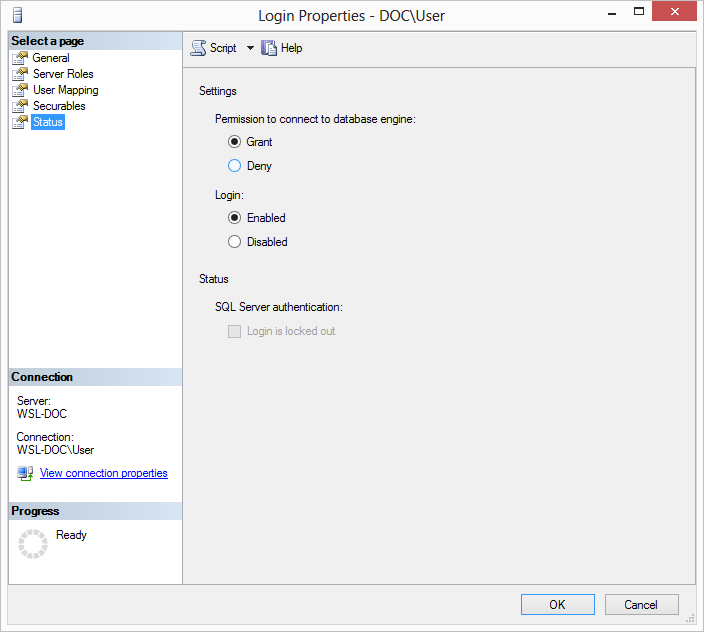Click the Script toolbar button
The width and height of the screenshot is (704, 632).
pos(214,48)
